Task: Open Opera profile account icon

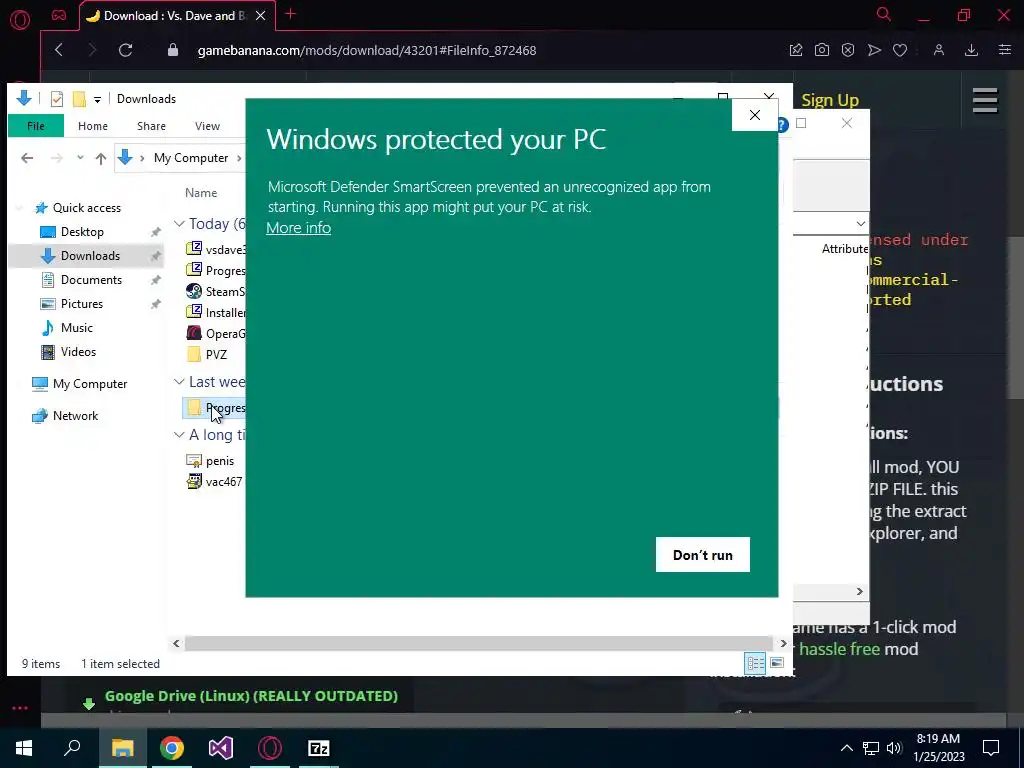Action: [x=939, y=50]
